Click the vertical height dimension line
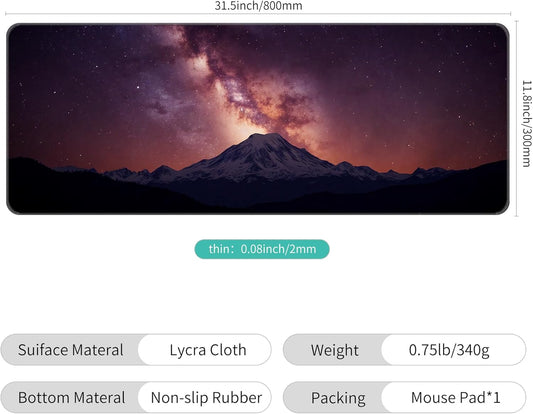The image size is (533, 414). [x=517, y=119]
